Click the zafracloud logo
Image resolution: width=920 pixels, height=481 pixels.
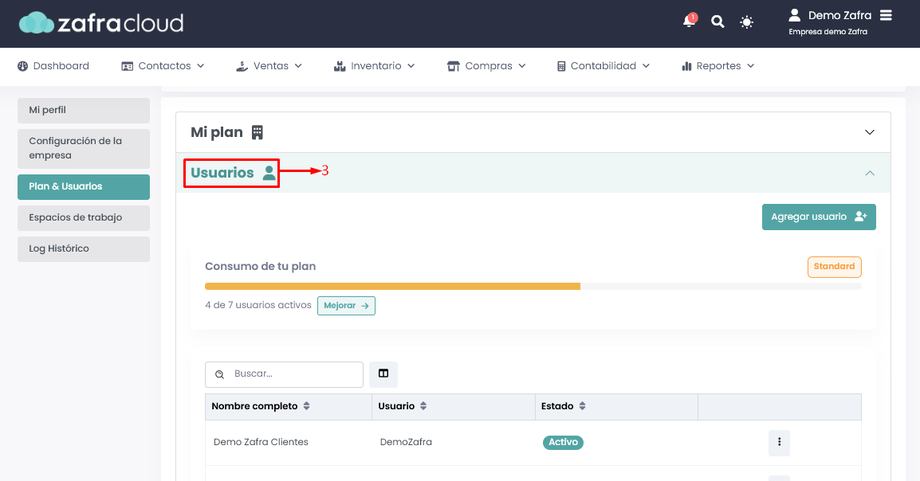coord(101,22)
